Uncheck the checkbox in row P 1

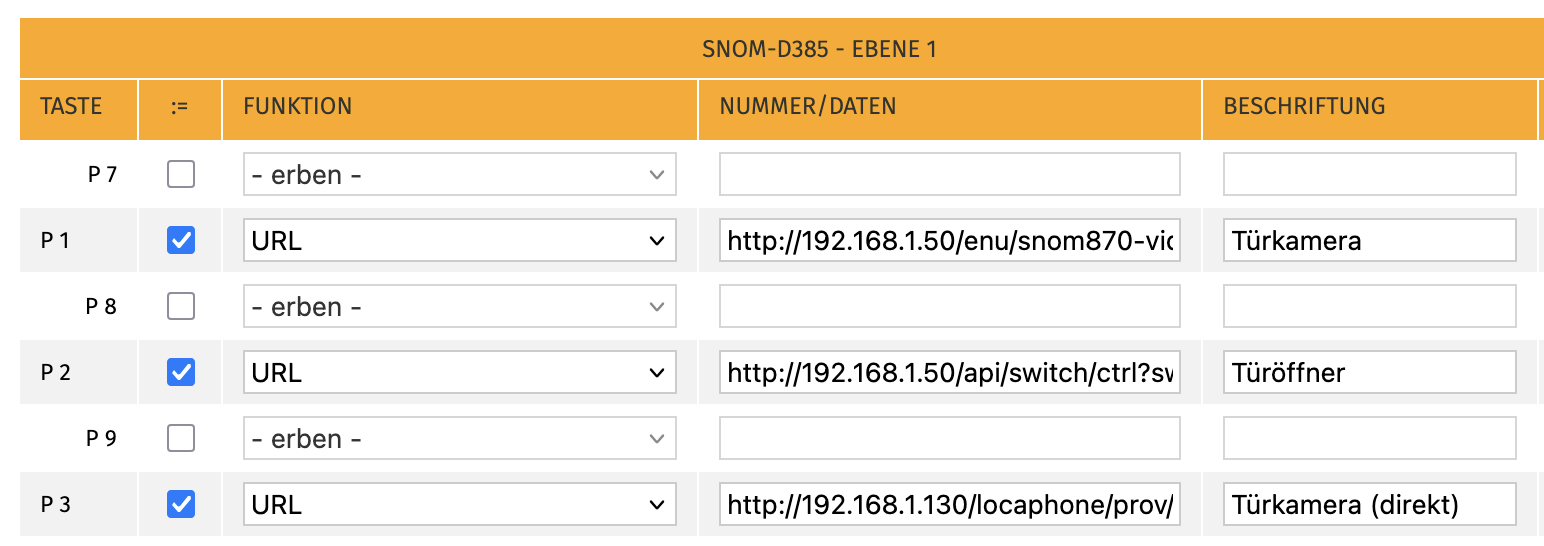[x=181, y=241]
